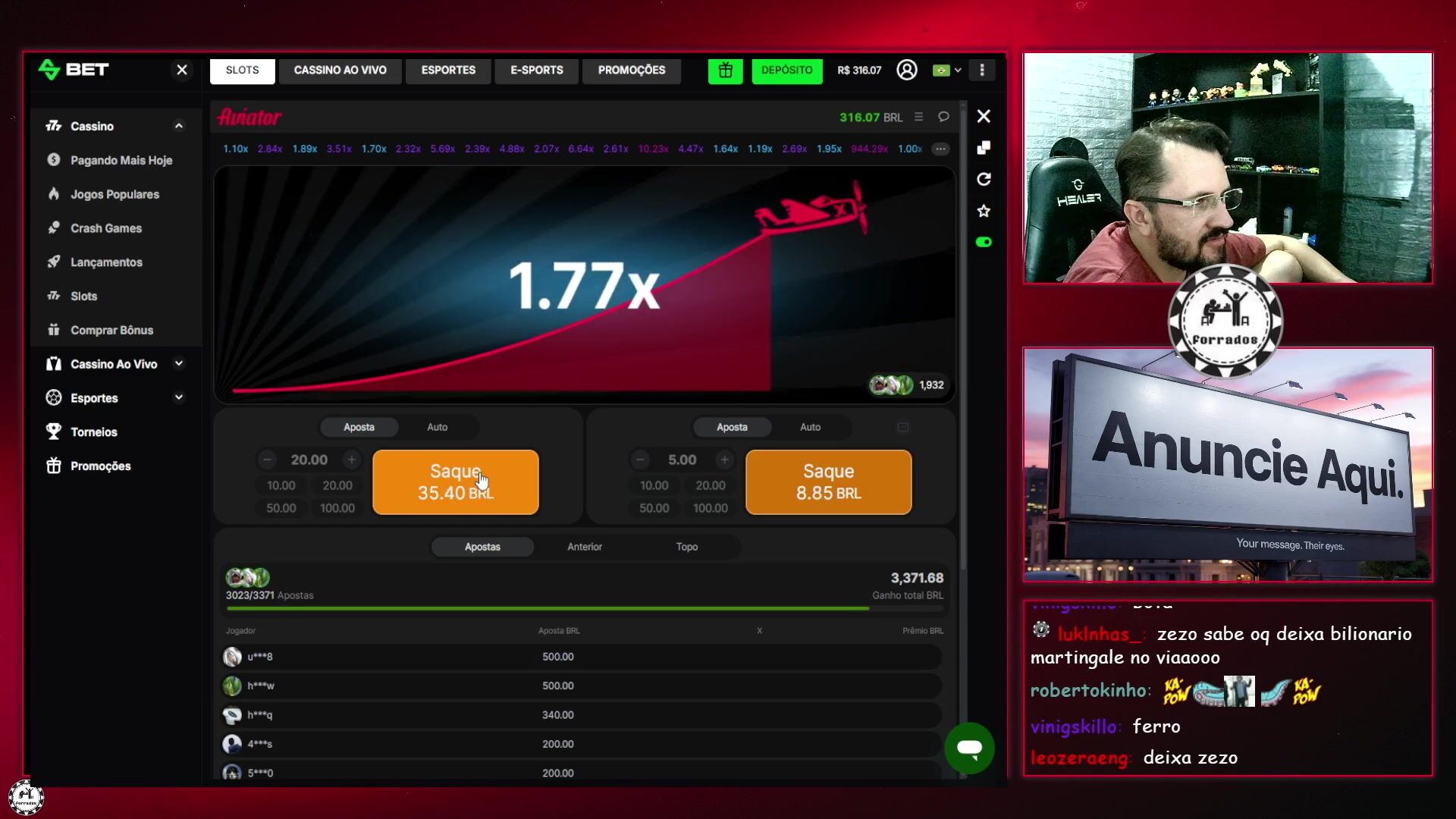Select Aposta mode in first bet panel
1456x819 pixels.
click(x=359, y=428)
